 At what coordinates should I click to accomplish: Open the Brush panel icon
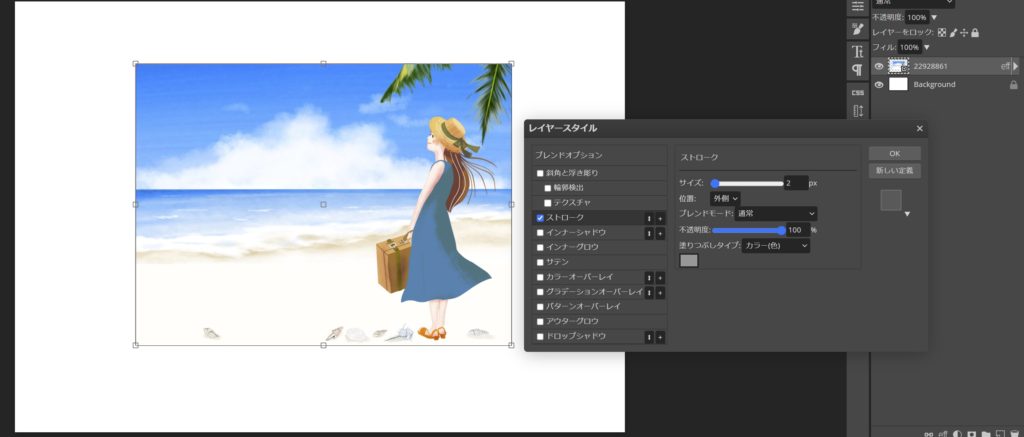coord(857,29)
